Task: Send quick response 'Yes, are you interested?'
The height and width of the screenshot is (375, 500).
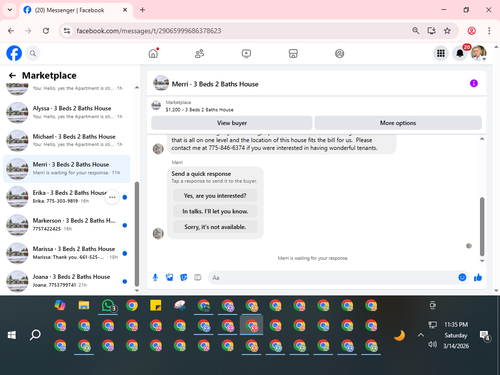Action: (215, 196)
